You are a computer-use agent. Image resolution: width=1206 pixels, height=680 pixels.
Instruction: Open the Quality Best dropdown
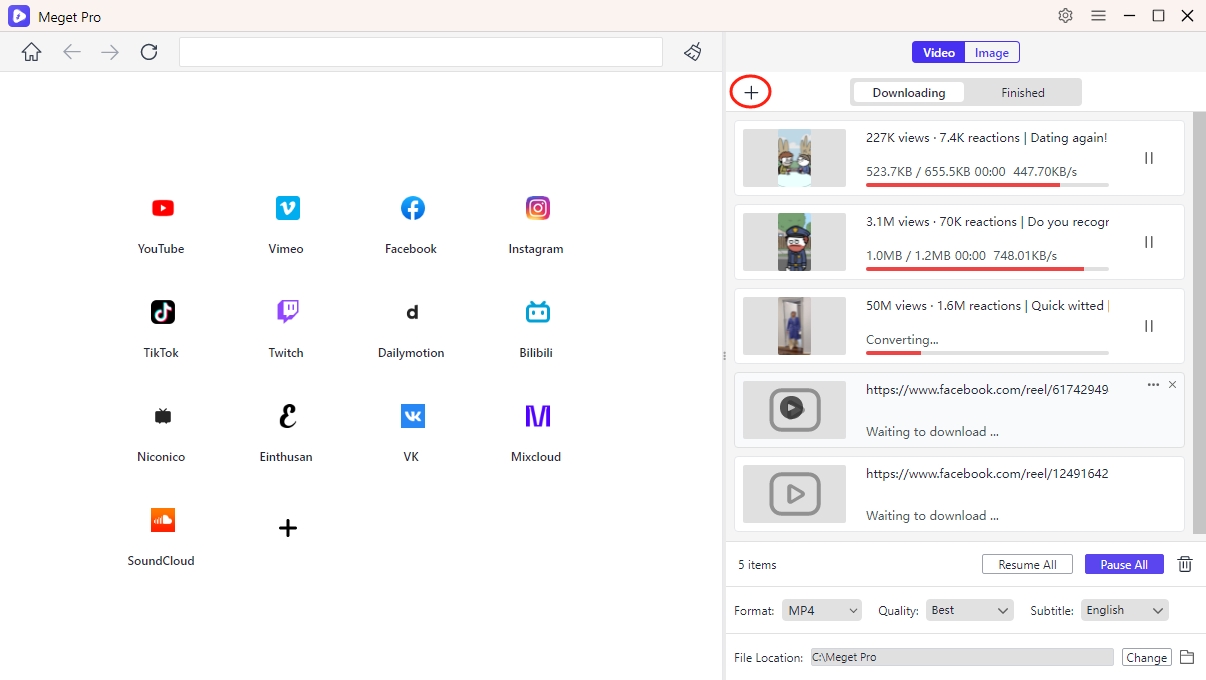tap(970, 610)
